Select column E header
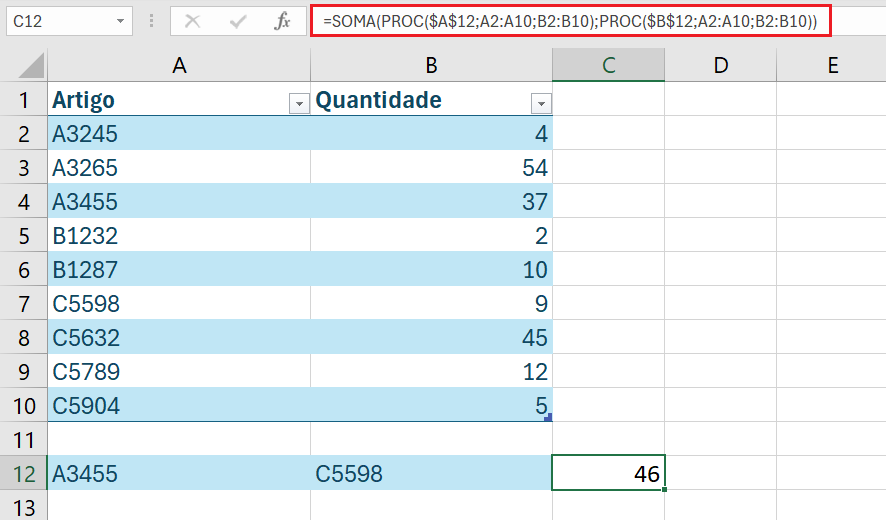The width and height of the screenshot is (886, 520). pyautogui.click(x=831, y=65)
